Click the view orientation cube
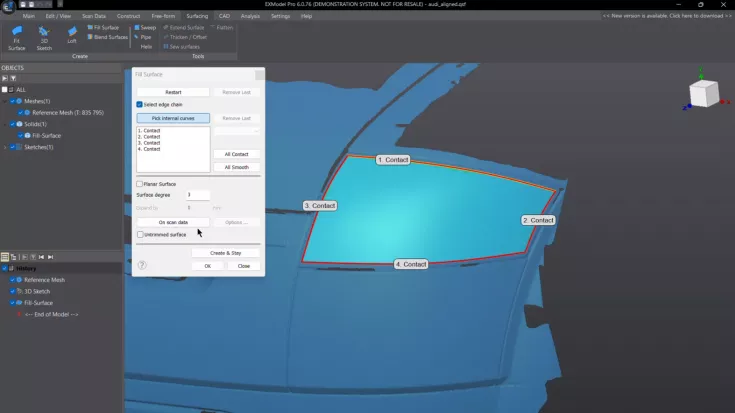 tap(702, 93)
